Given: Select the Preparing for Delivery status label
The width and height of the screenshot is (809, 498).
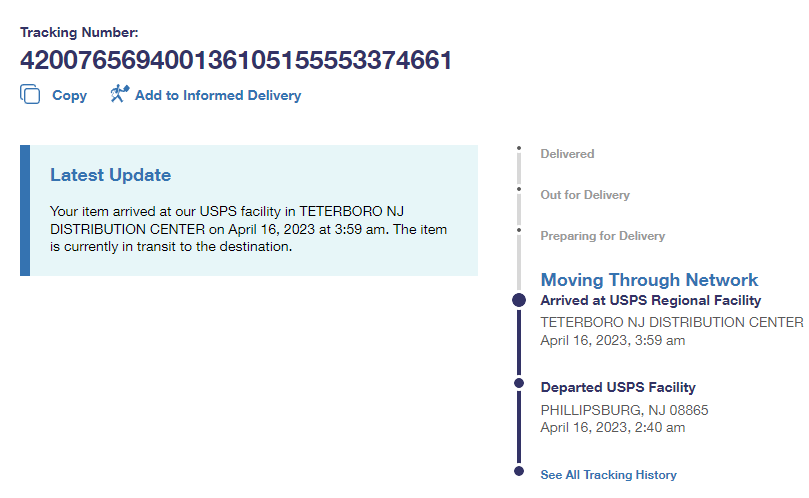Looking at the screenshot, I should click(602, 236).
